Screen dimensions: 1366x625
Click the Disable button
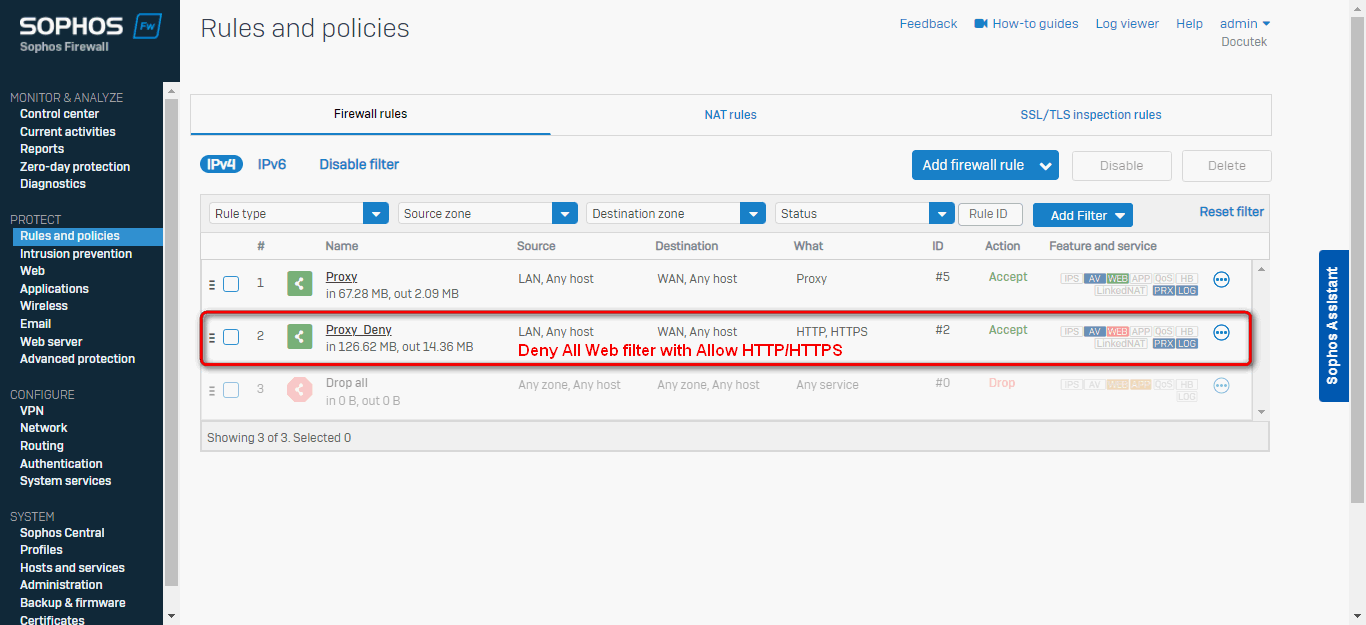[1122, 166]
